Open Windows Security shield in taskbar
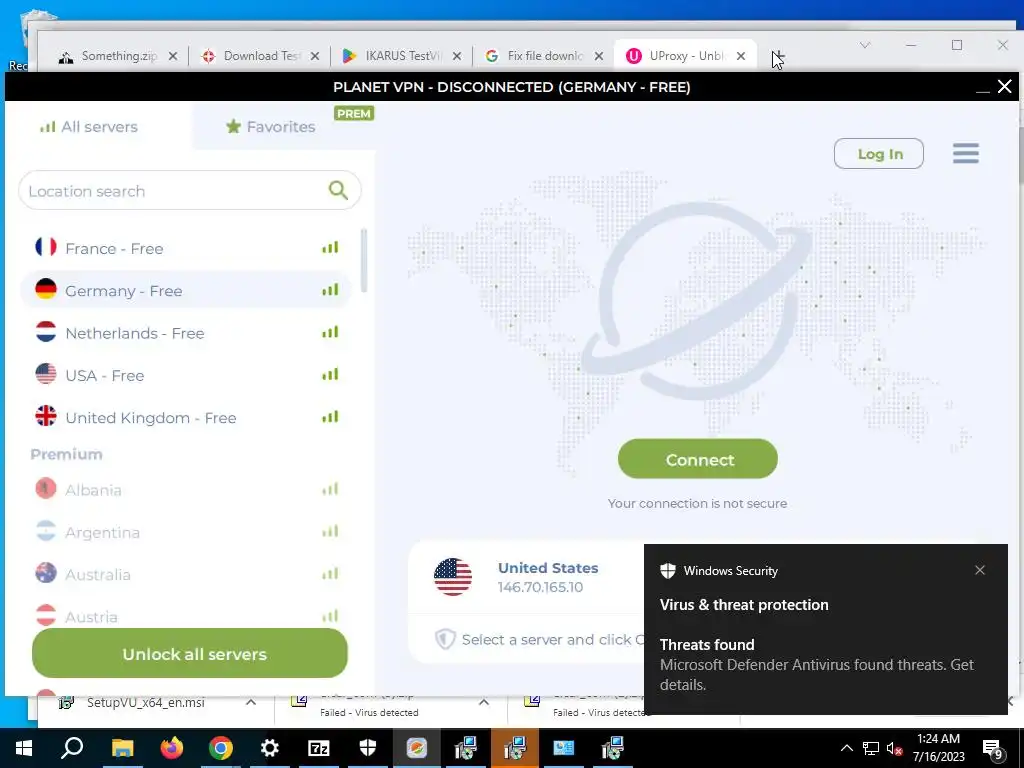This screenshot has height=768, width=1024. tap(368, 748)
